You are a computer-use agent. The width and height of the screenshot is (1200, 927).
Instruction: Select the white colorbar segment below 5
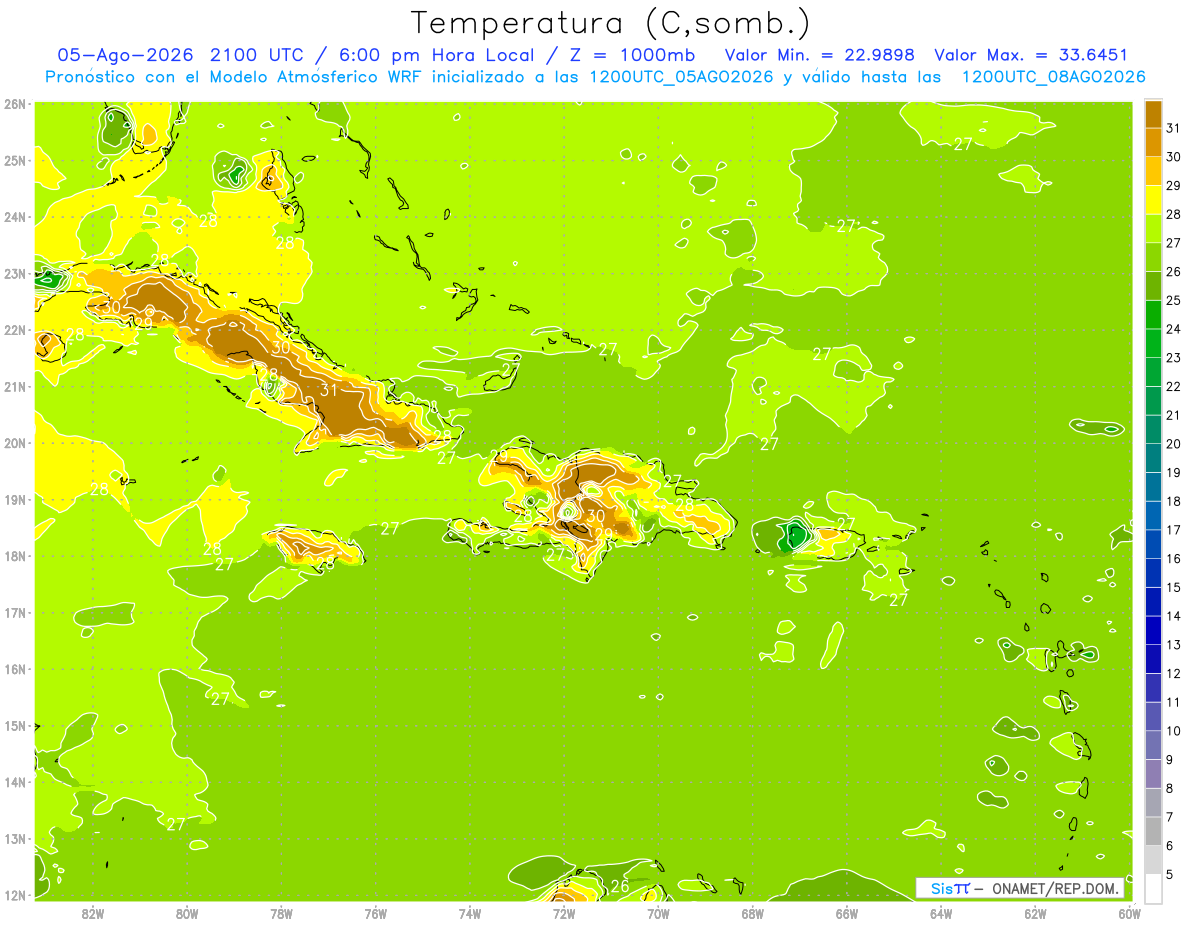1153,888
